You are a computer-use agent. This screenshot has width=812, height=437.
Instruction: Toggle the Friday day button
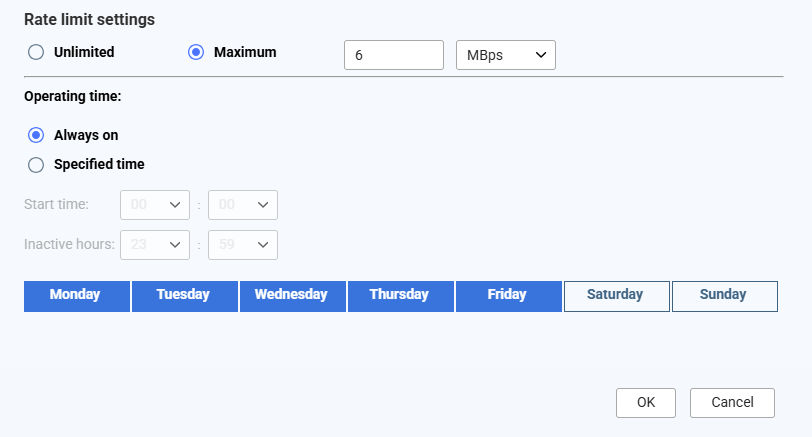tap(508, 295)
